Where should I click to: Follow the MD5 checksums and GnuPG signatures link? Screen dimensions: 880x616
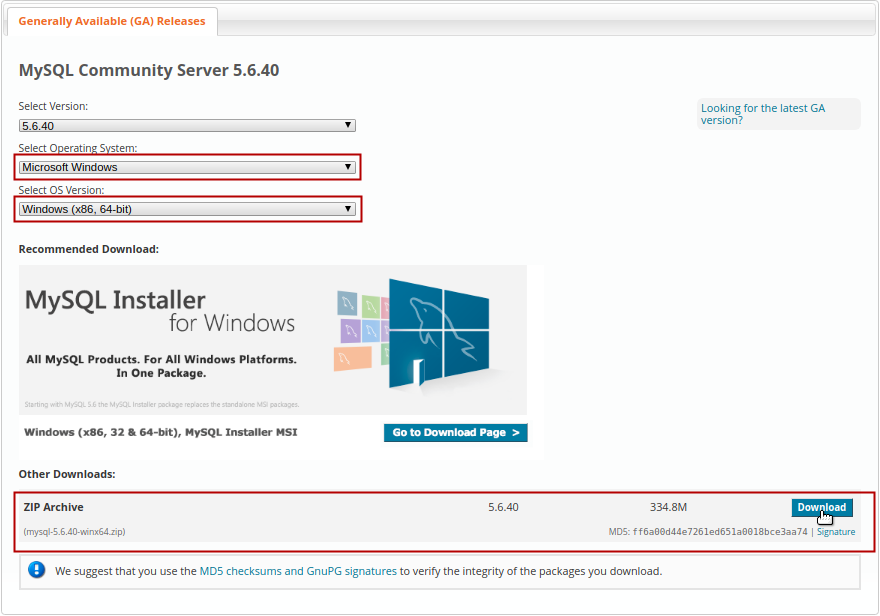click(298, 572)
